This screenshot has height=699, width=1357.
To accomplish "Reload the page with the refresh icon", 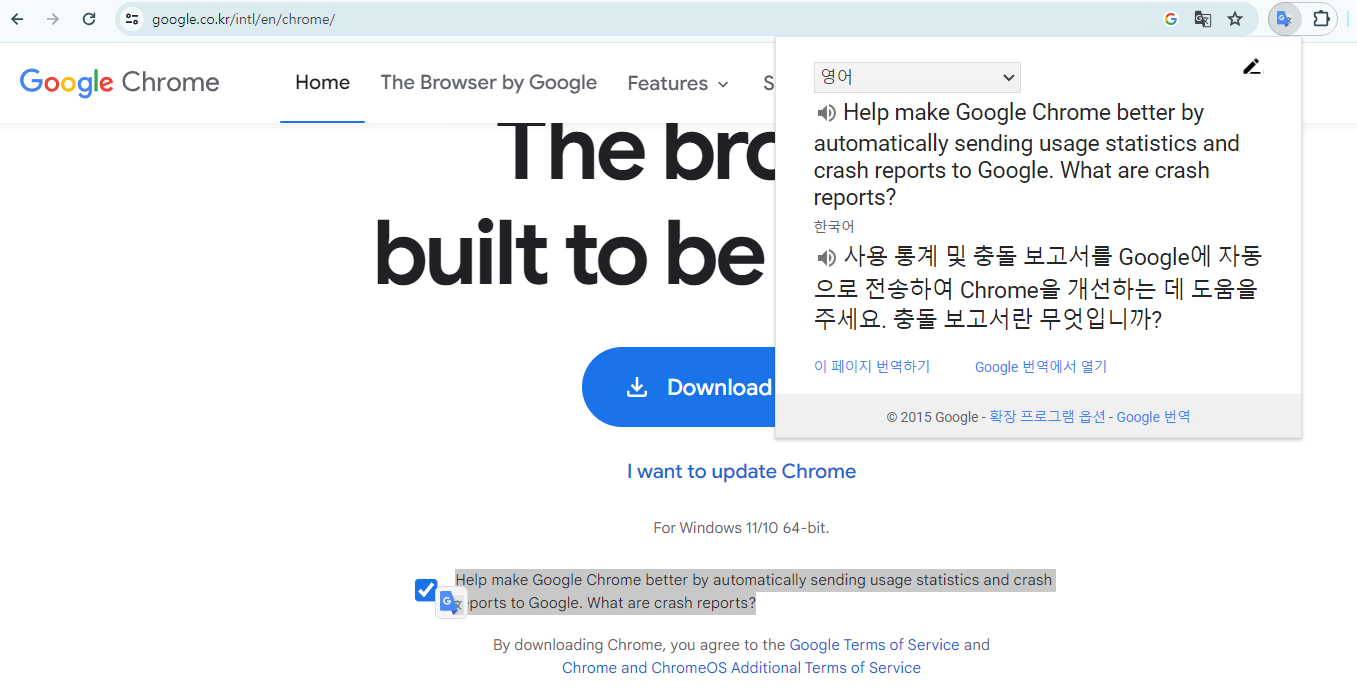I will point(89,19).
